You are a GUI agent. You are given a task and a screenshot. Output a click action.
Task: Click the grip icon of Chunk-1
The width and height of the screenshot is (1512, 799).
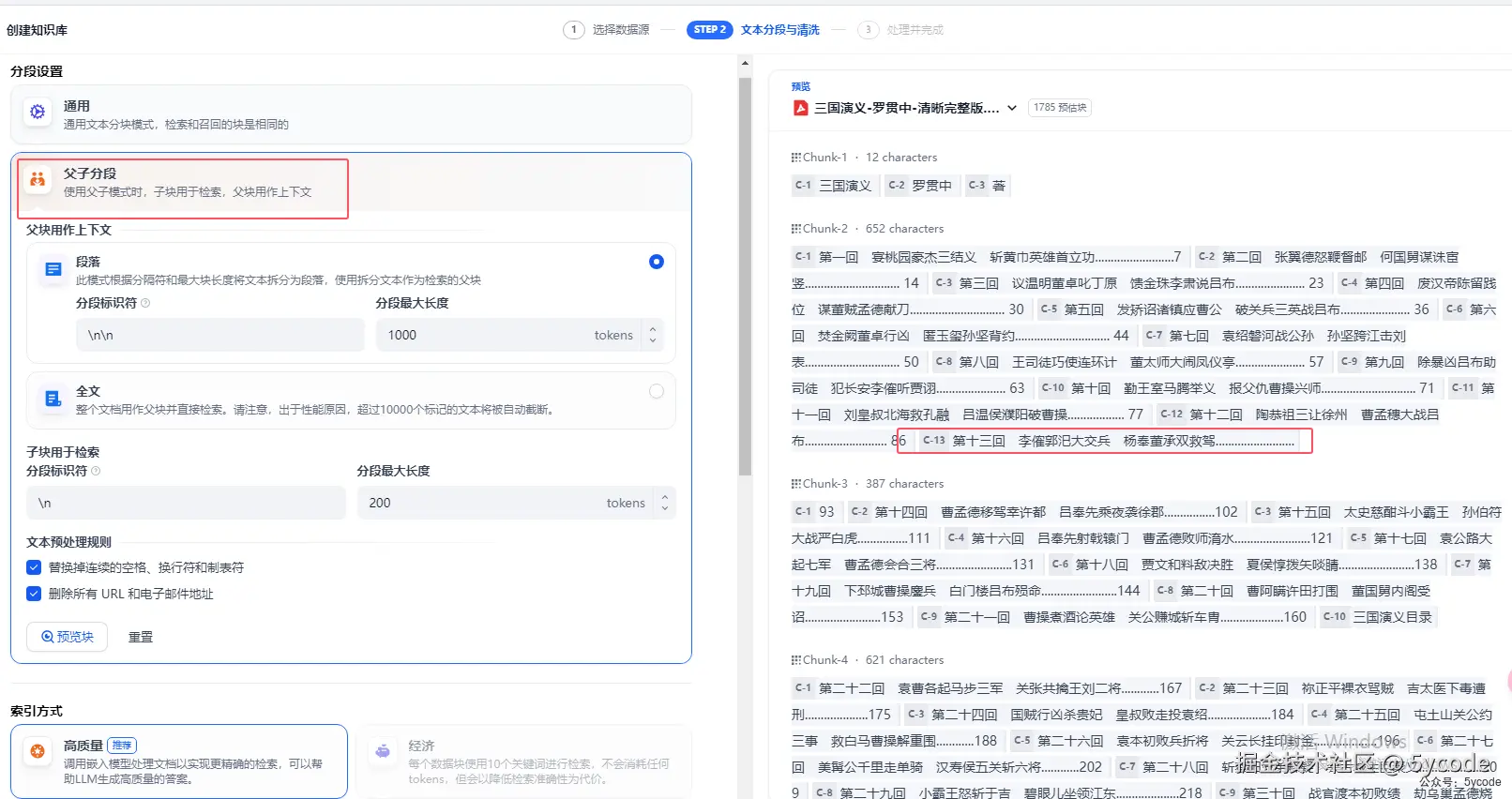[x=796, y=158]
